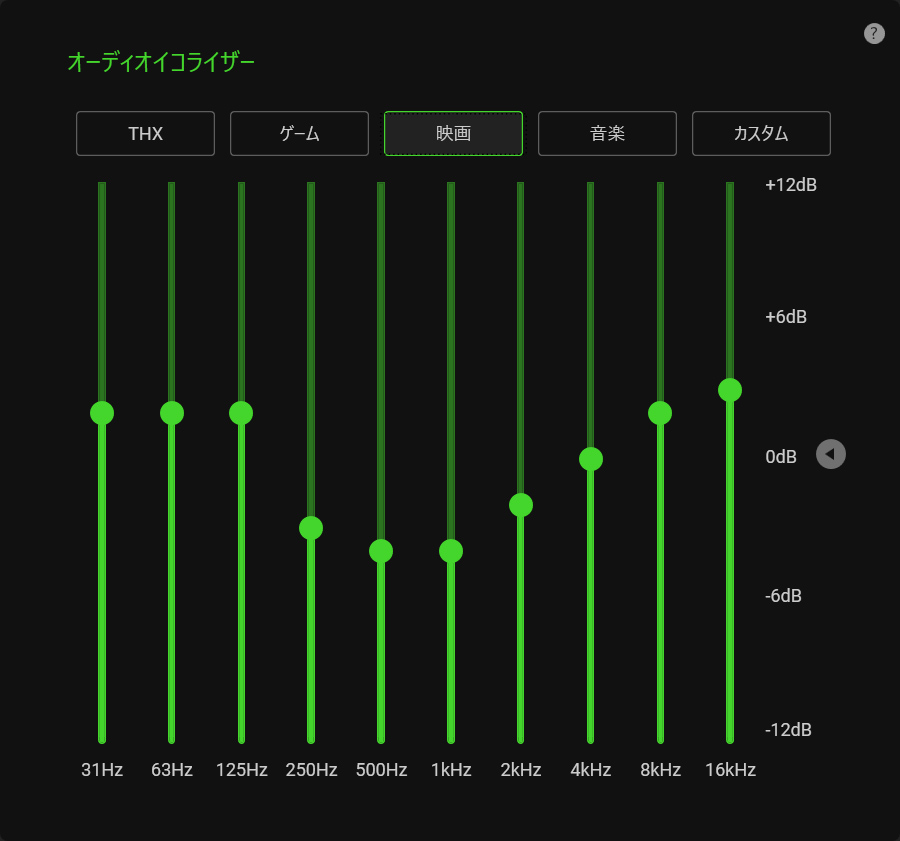The image size is (900, 841).
Task: Click the 8kHz slider handle
Action: (660, 413)
